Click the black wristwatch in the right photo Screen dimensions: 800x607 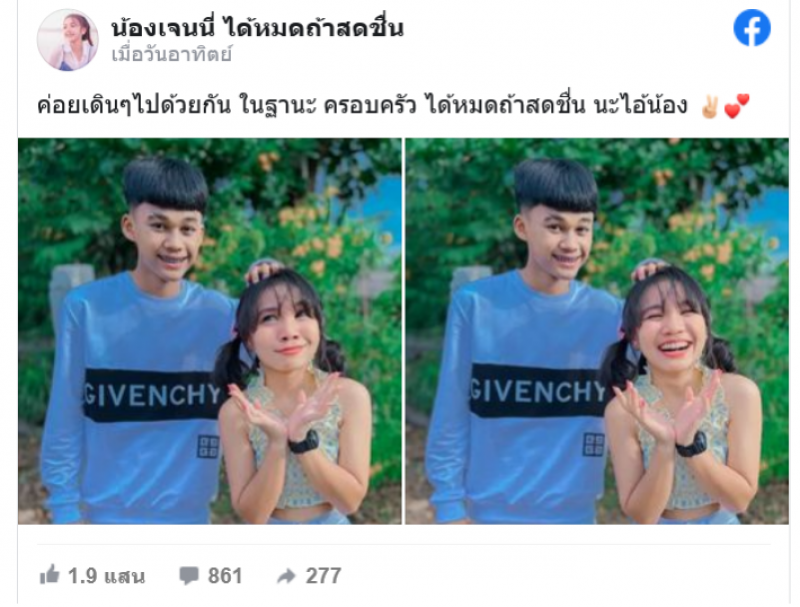point(691,444)
